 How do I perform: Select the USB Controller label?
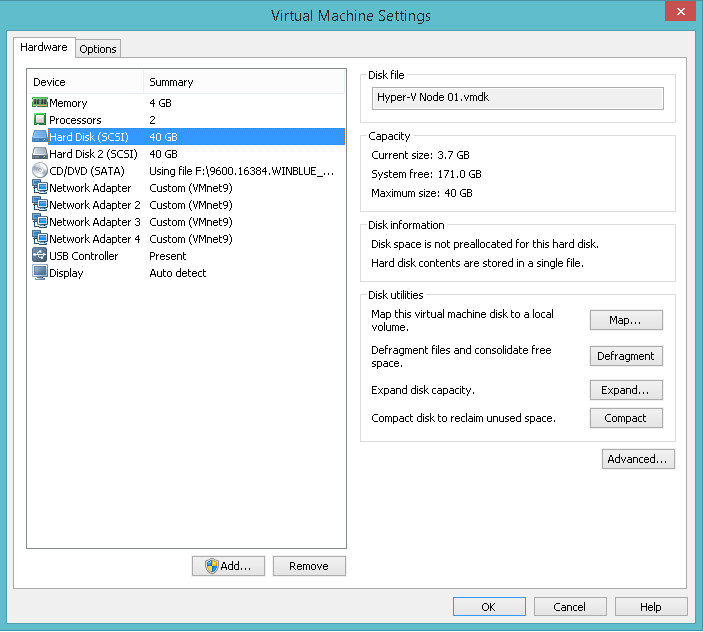click(x=83, y=256)
